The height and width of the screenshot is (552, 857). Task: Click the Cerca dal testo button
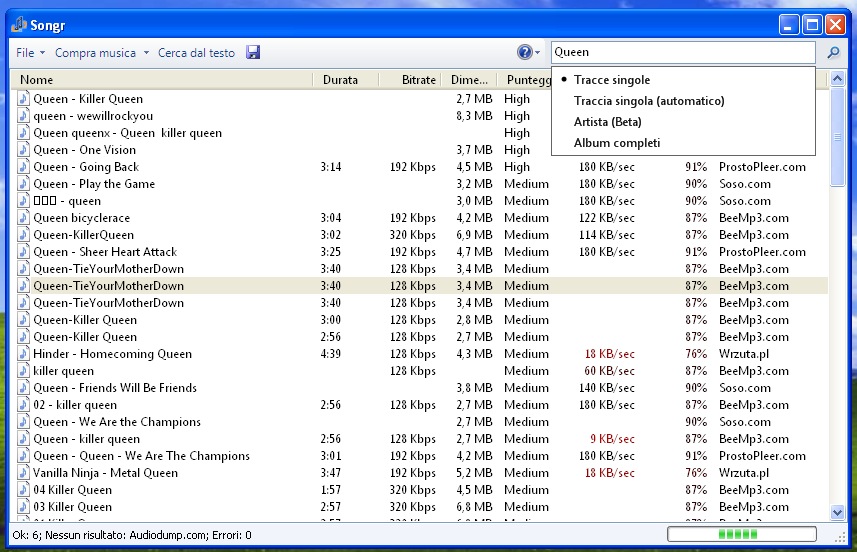point(196,53)
